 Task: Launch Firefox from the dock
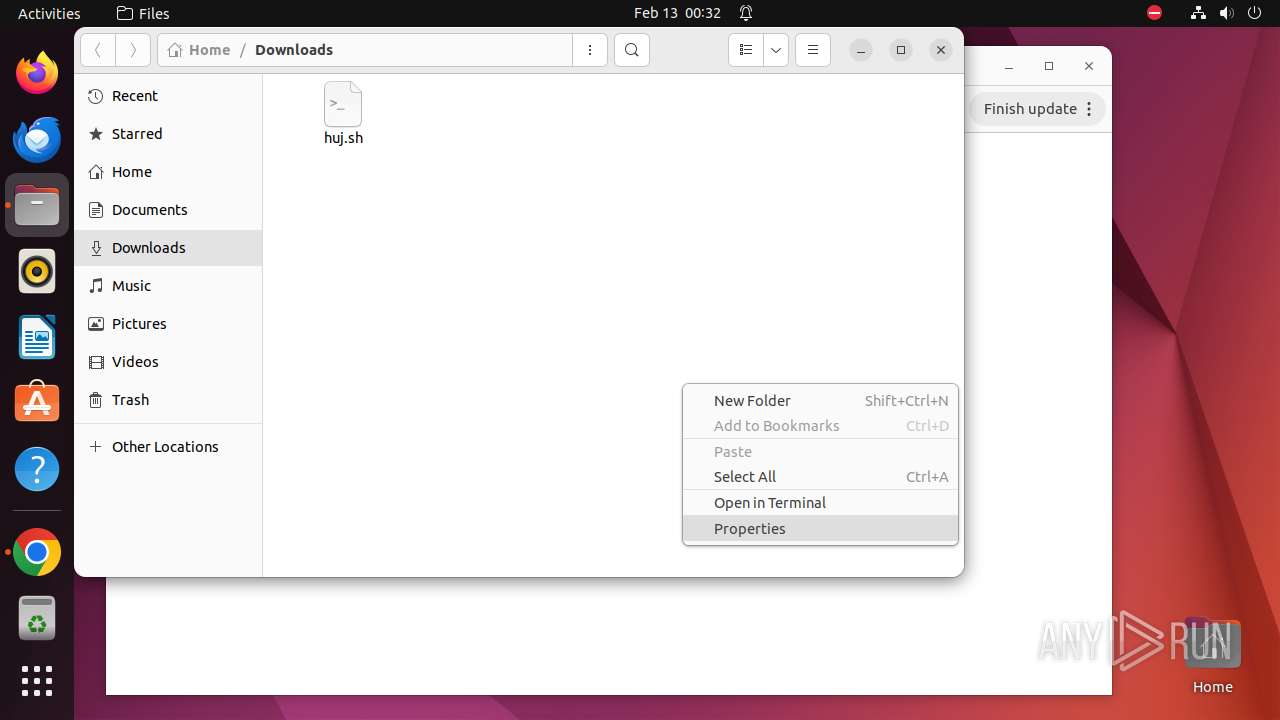point(37,73)
